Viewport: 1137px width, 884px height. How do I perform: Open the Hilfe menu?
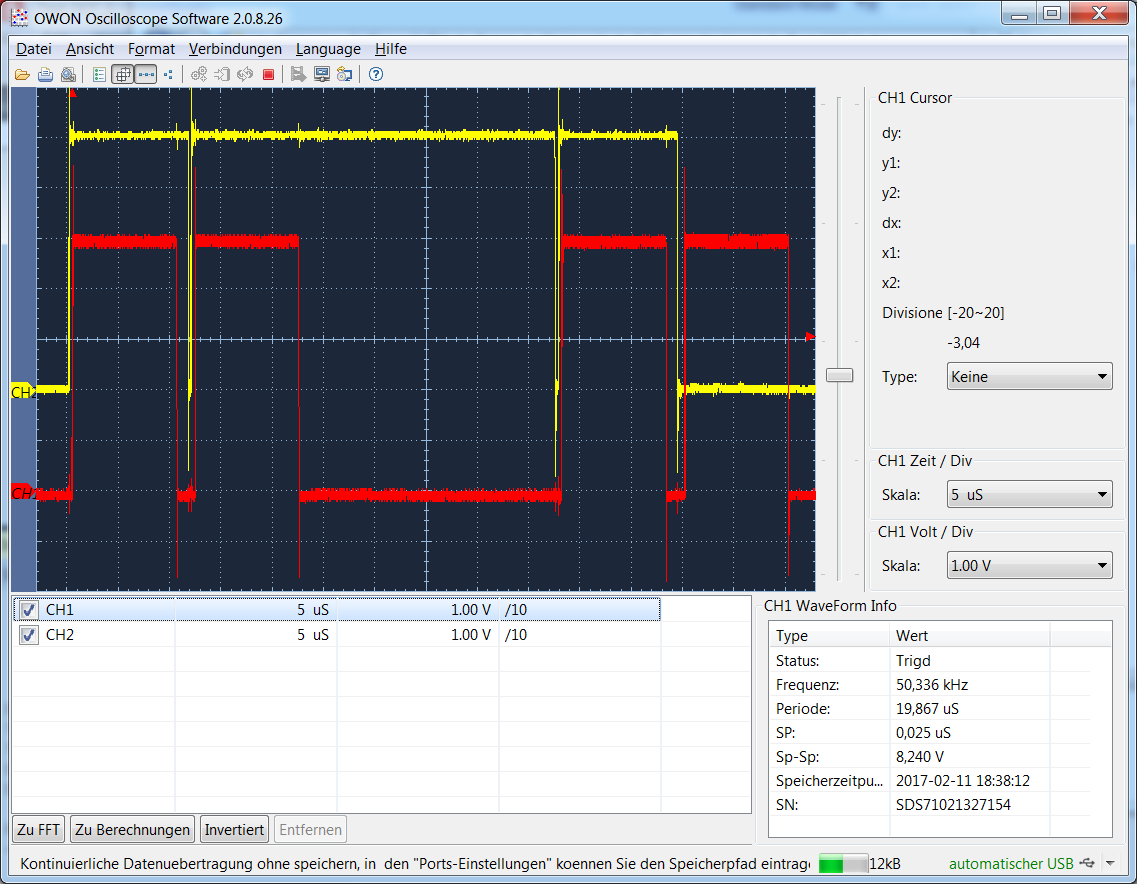coord(391,49)
